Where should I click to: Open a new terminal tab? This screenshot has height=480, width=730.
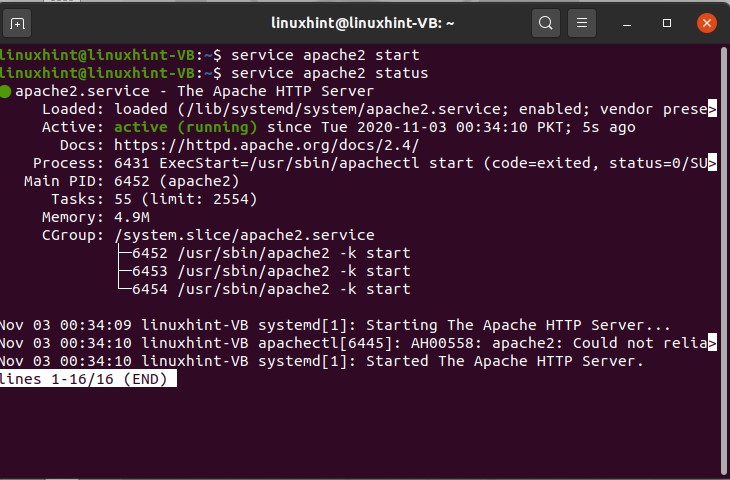coord(19,22)
